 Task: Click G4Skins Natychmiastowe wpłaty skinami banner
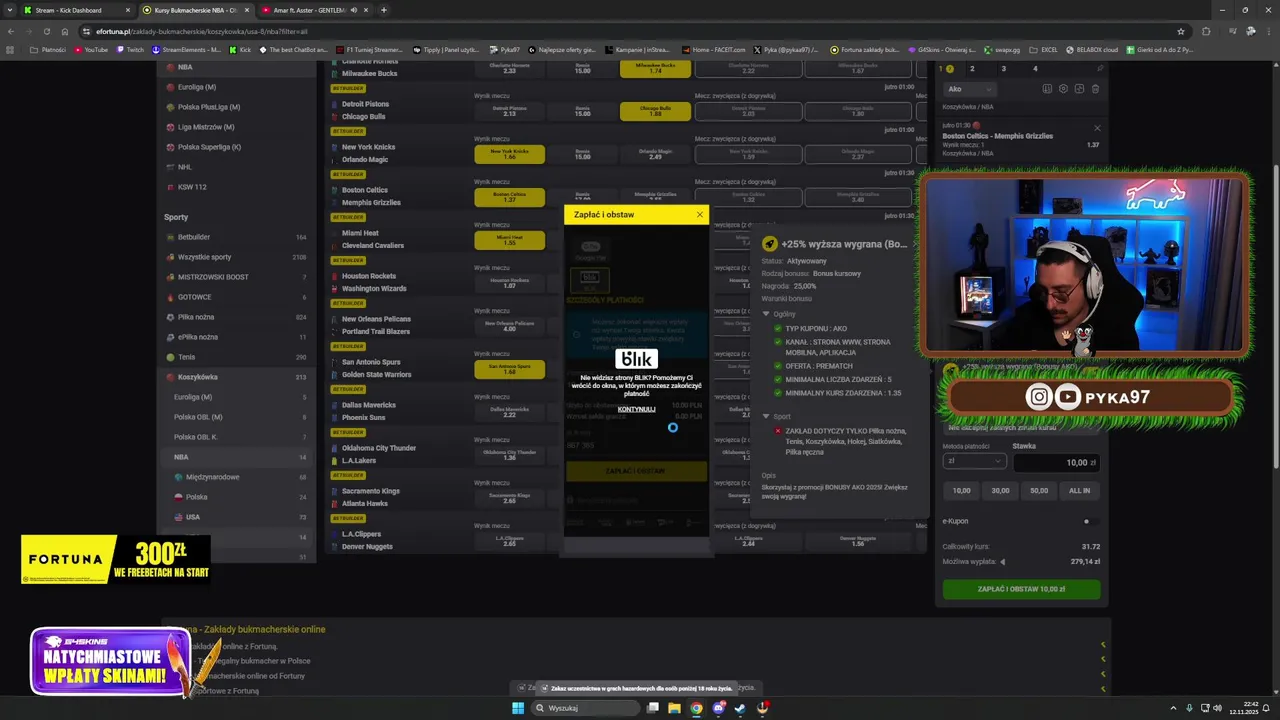[x=110, y=661]
